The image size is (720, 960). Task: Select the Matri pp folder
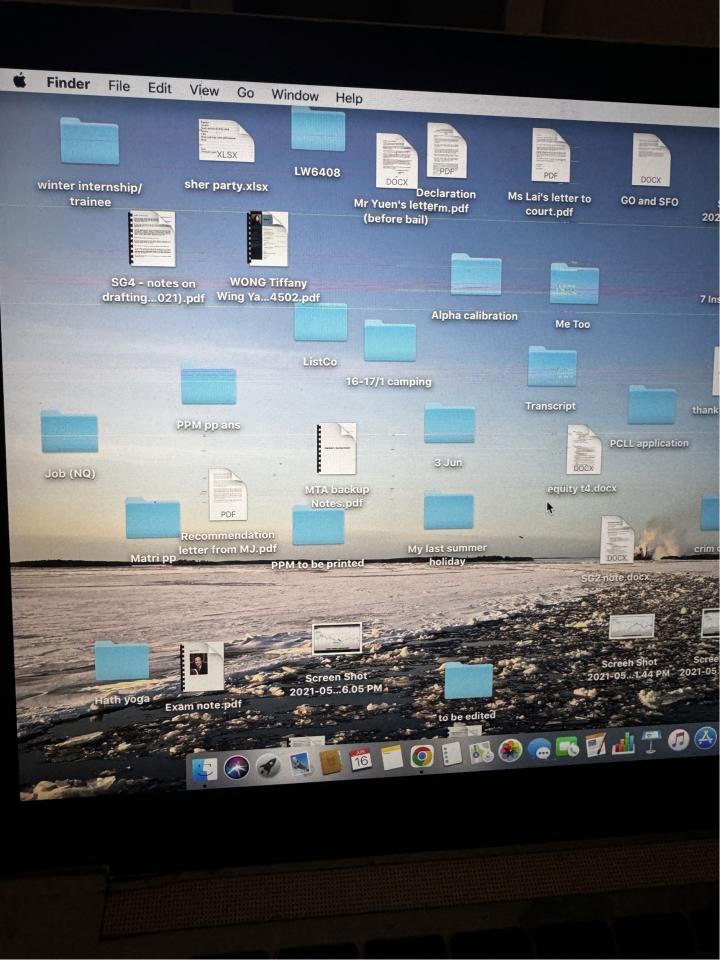pos(152,519)
